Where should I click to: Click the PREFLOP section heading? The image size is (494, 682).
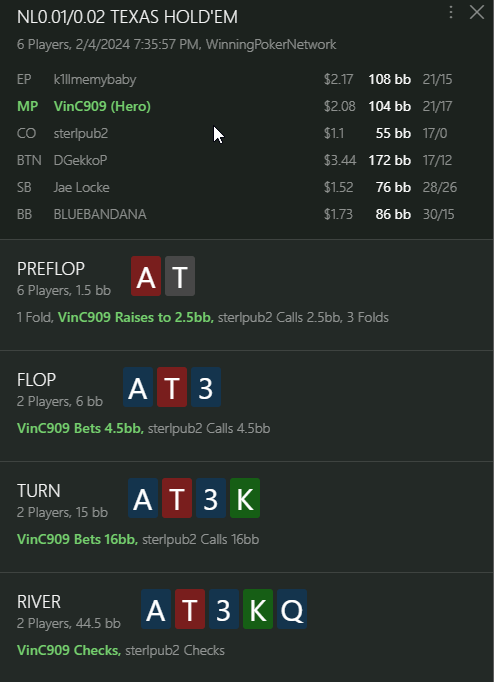[51, 269]
